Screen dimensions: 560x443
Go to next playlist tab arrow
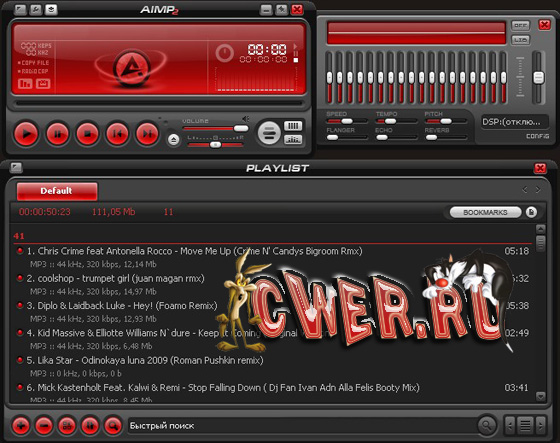538,190
